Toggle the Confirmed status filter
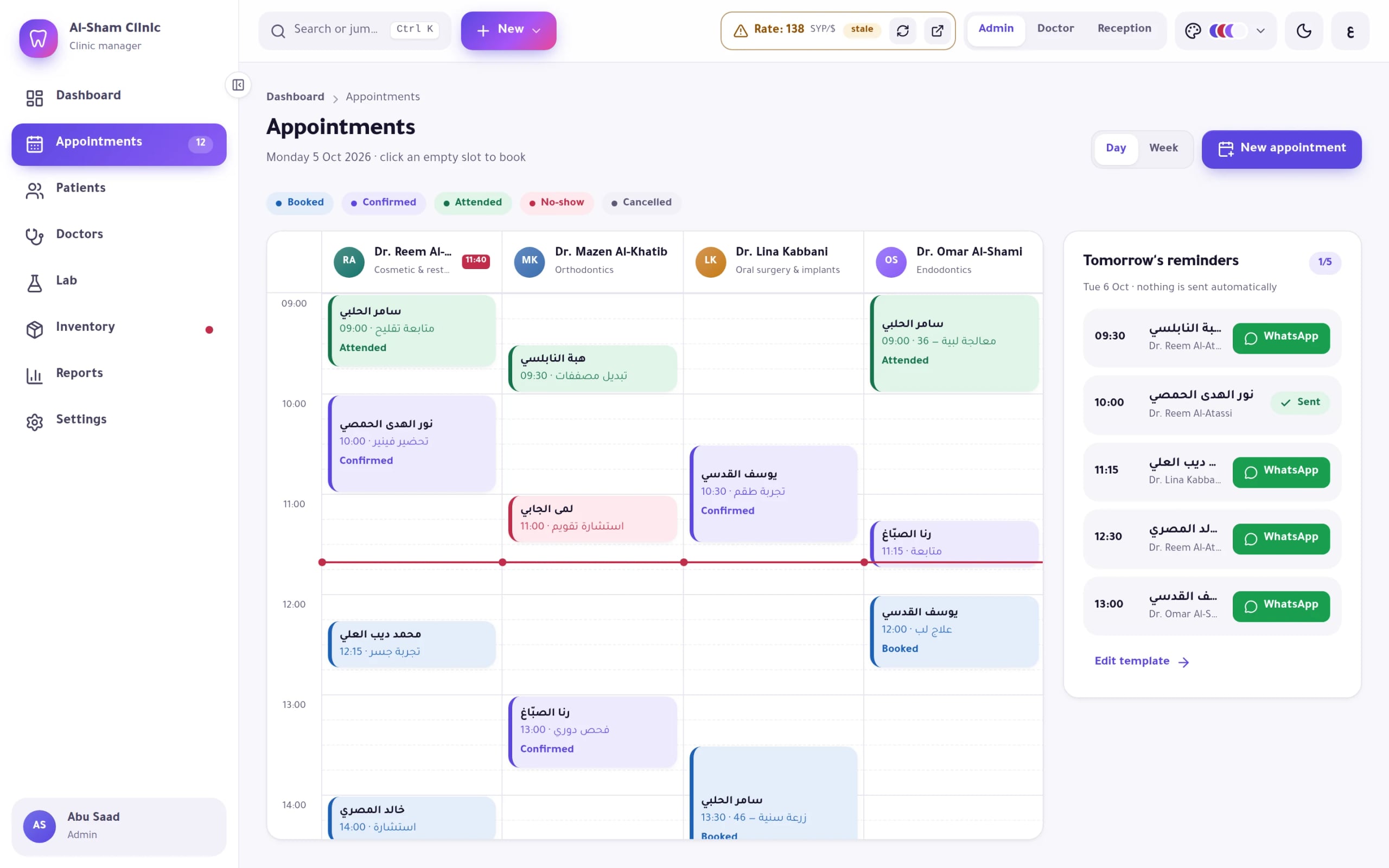The width and height of the screenshot is (1389, 868). point(384,203)
